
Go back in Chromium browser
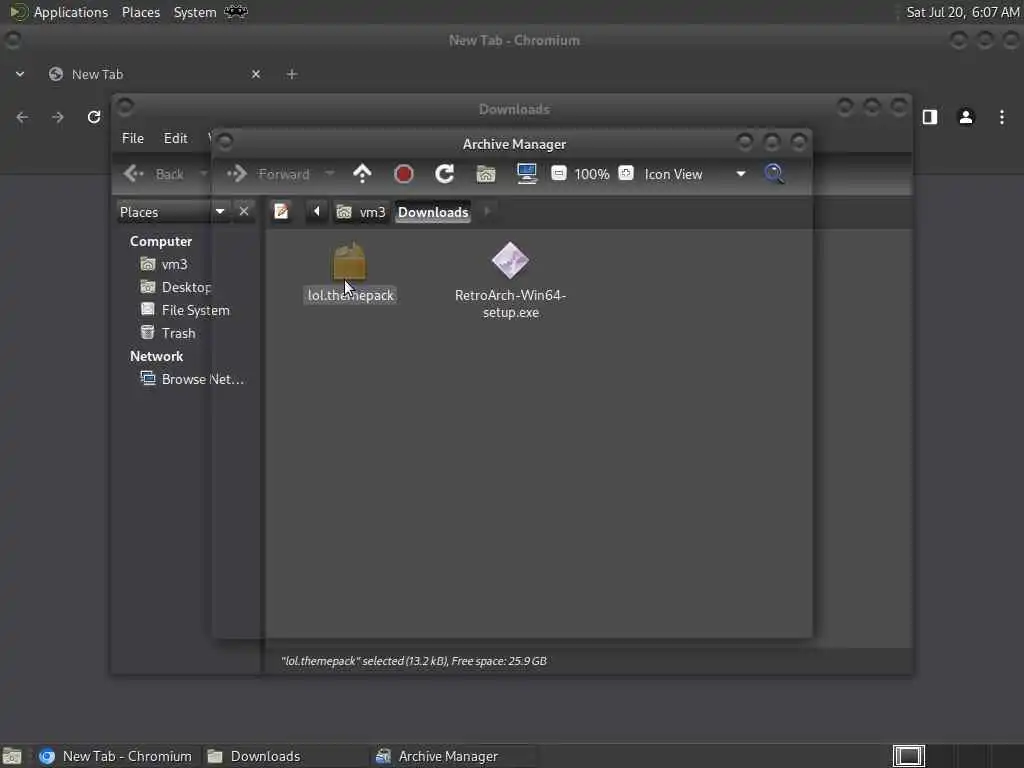22,117
